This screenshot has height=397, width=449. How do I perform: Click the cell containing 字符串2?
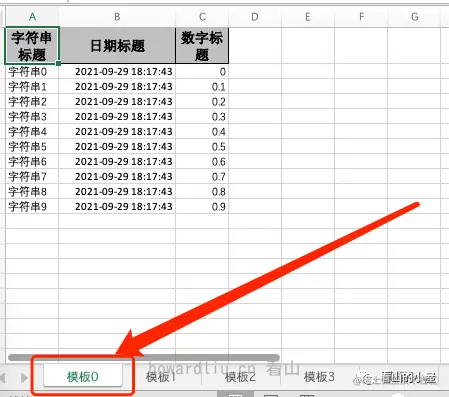tap(32, 101)
